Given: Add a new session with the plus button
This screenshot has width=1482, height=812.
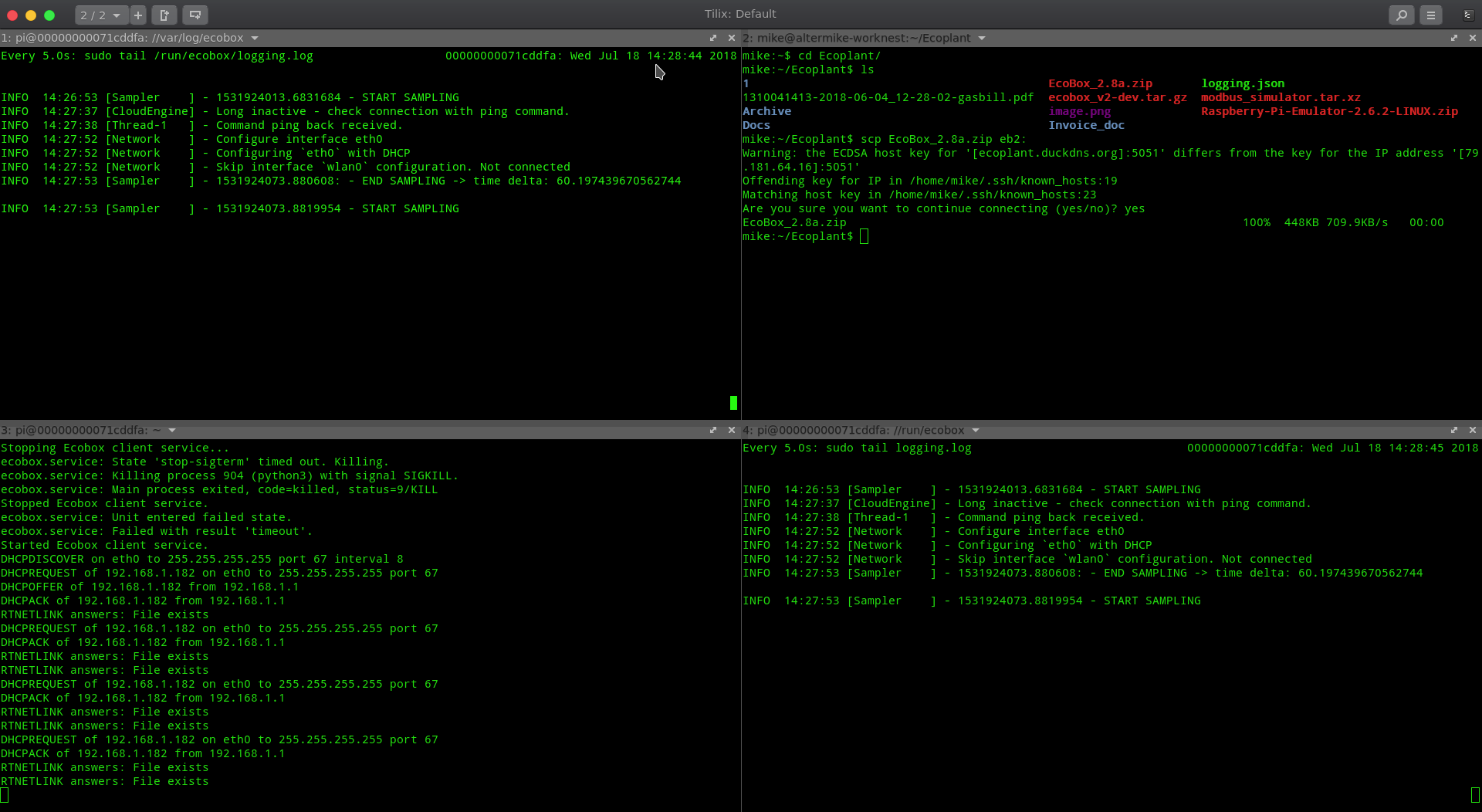Looking at the screenshot, I should tap(138, 15).
